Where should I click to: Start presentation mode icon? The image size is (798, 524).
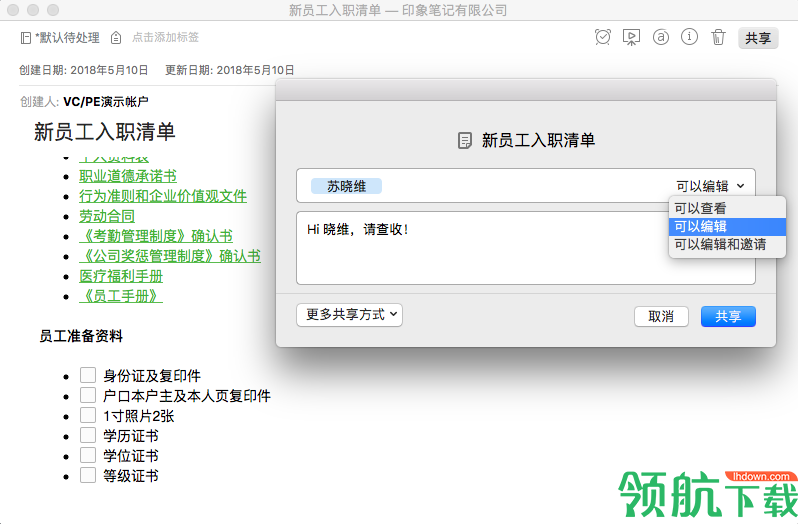point(631,37)
